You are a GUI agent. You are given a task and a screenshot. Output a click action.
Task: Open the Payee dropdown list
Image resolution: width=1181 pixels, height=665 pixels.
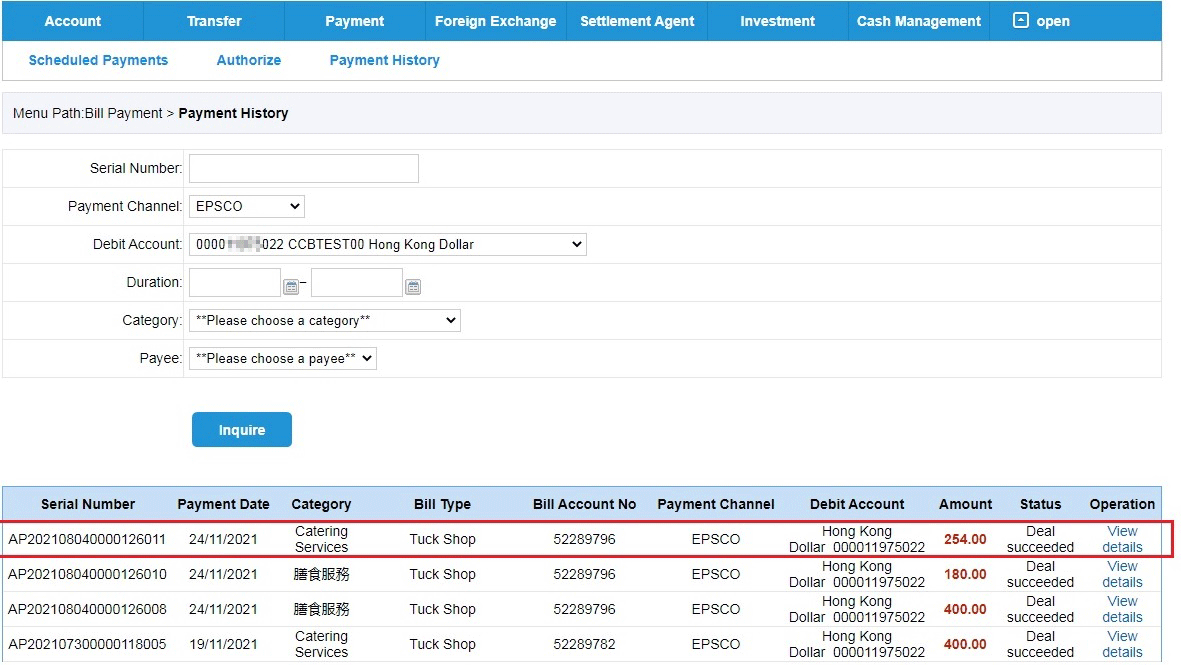coord(282,358)
